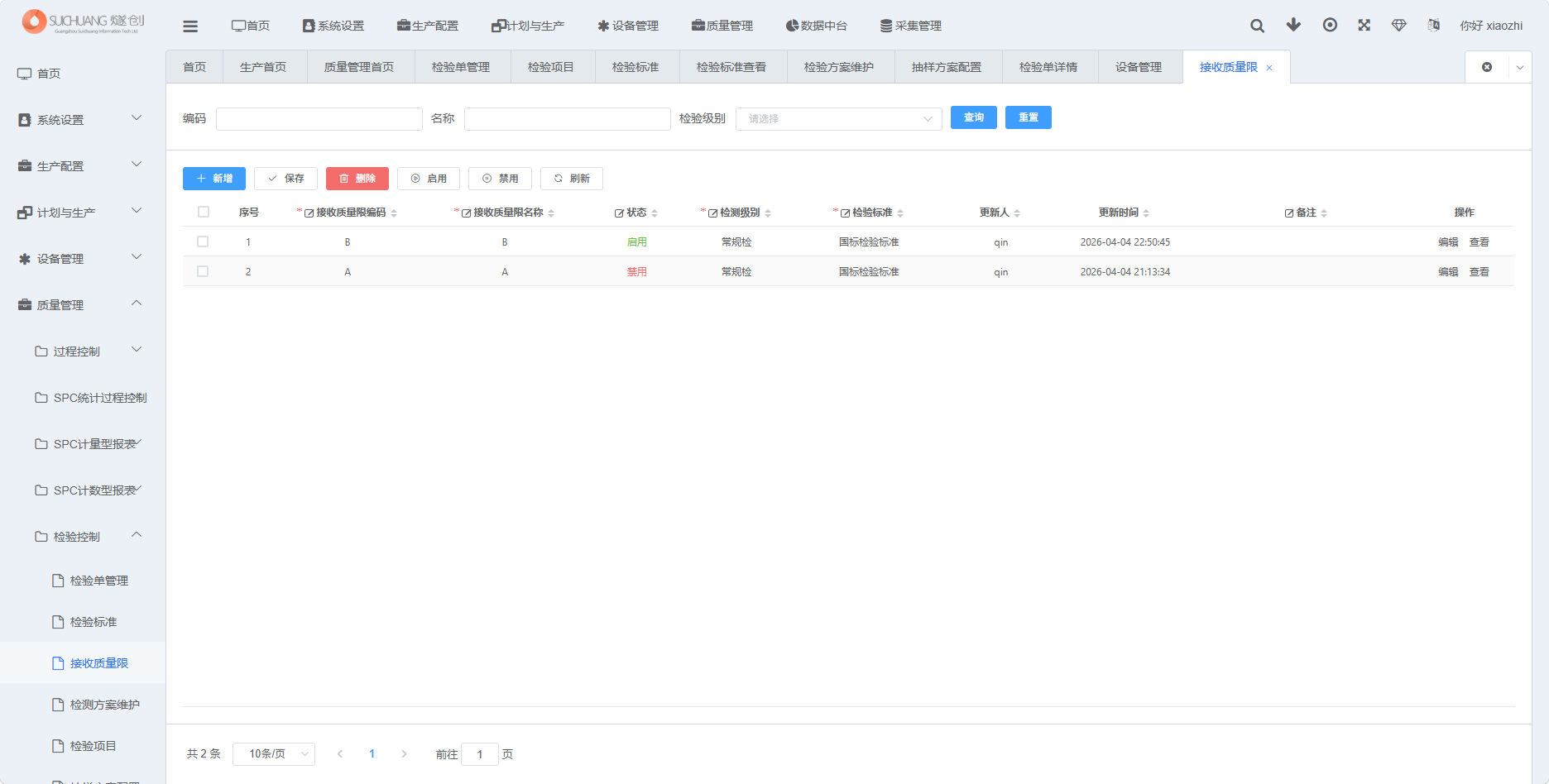Focus the 编码 input field
The width and height of the screenshot is (1549, 784).
[x=319, y=119]
